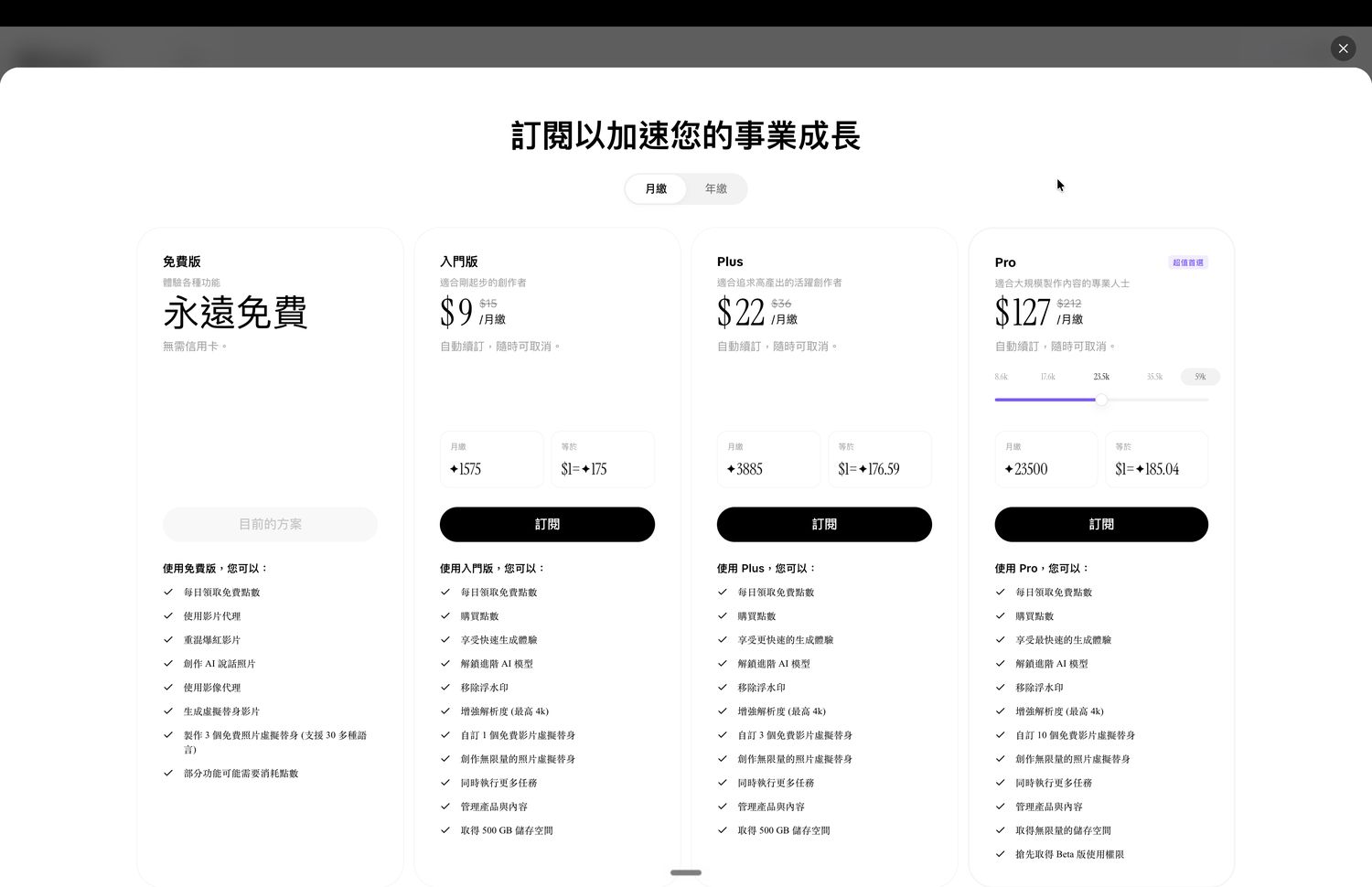Click the $127 Pro price
1372x887 pixels.
coord(1023,313)
